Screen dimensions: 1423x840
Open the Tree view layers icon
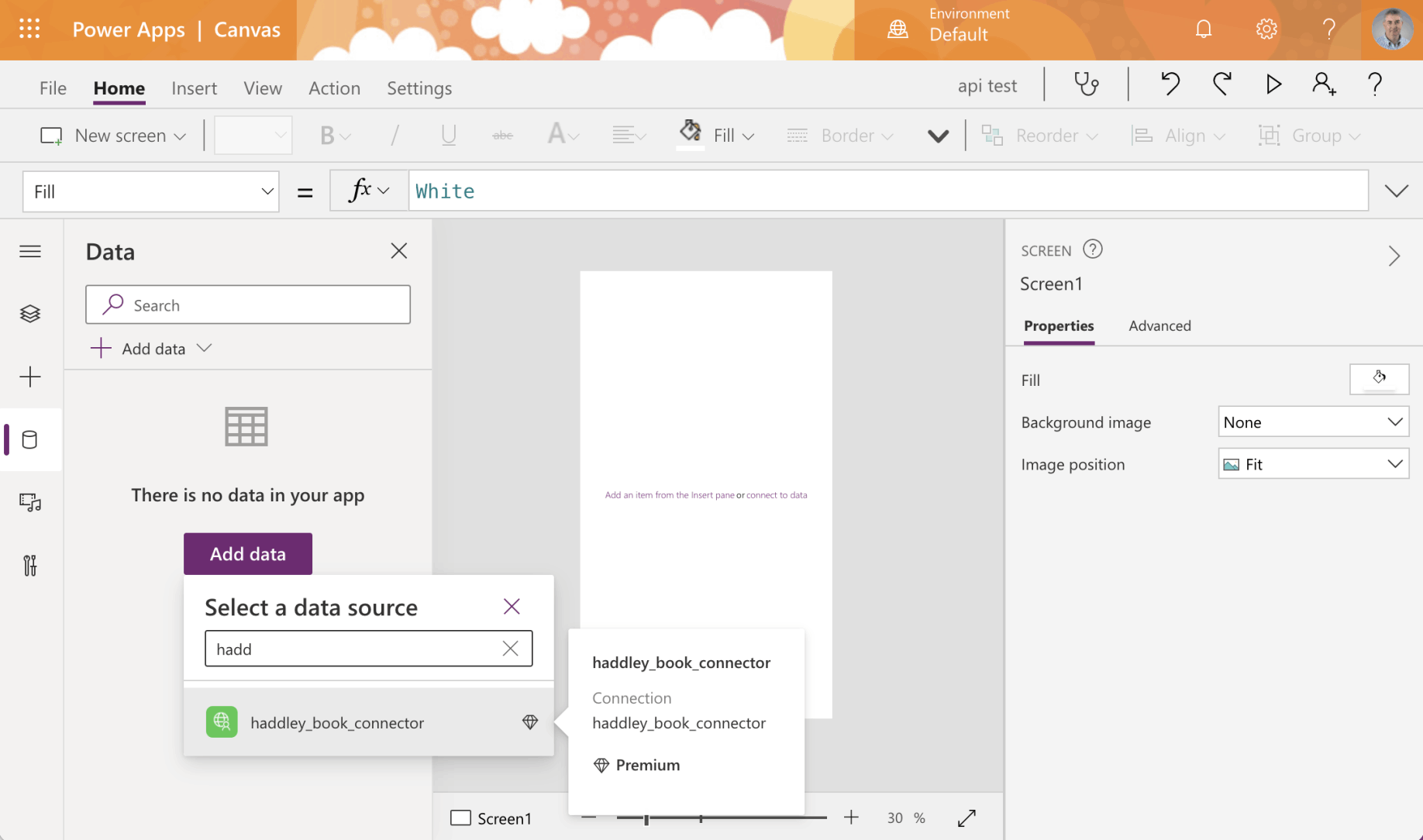coord(30,314)
